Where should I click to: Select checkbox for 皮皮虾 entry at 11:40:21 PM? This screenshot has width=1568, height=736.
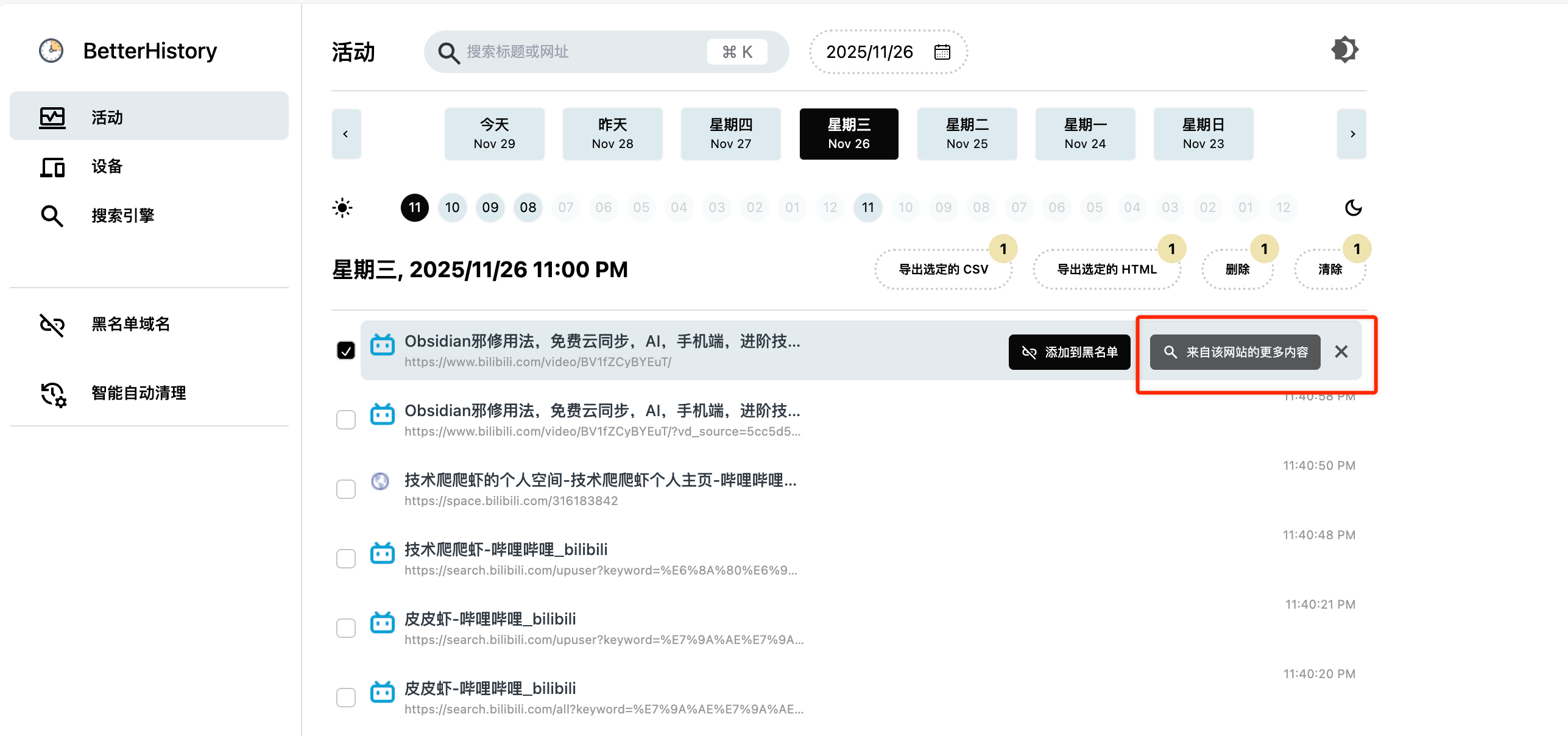[x=346, y=628]
